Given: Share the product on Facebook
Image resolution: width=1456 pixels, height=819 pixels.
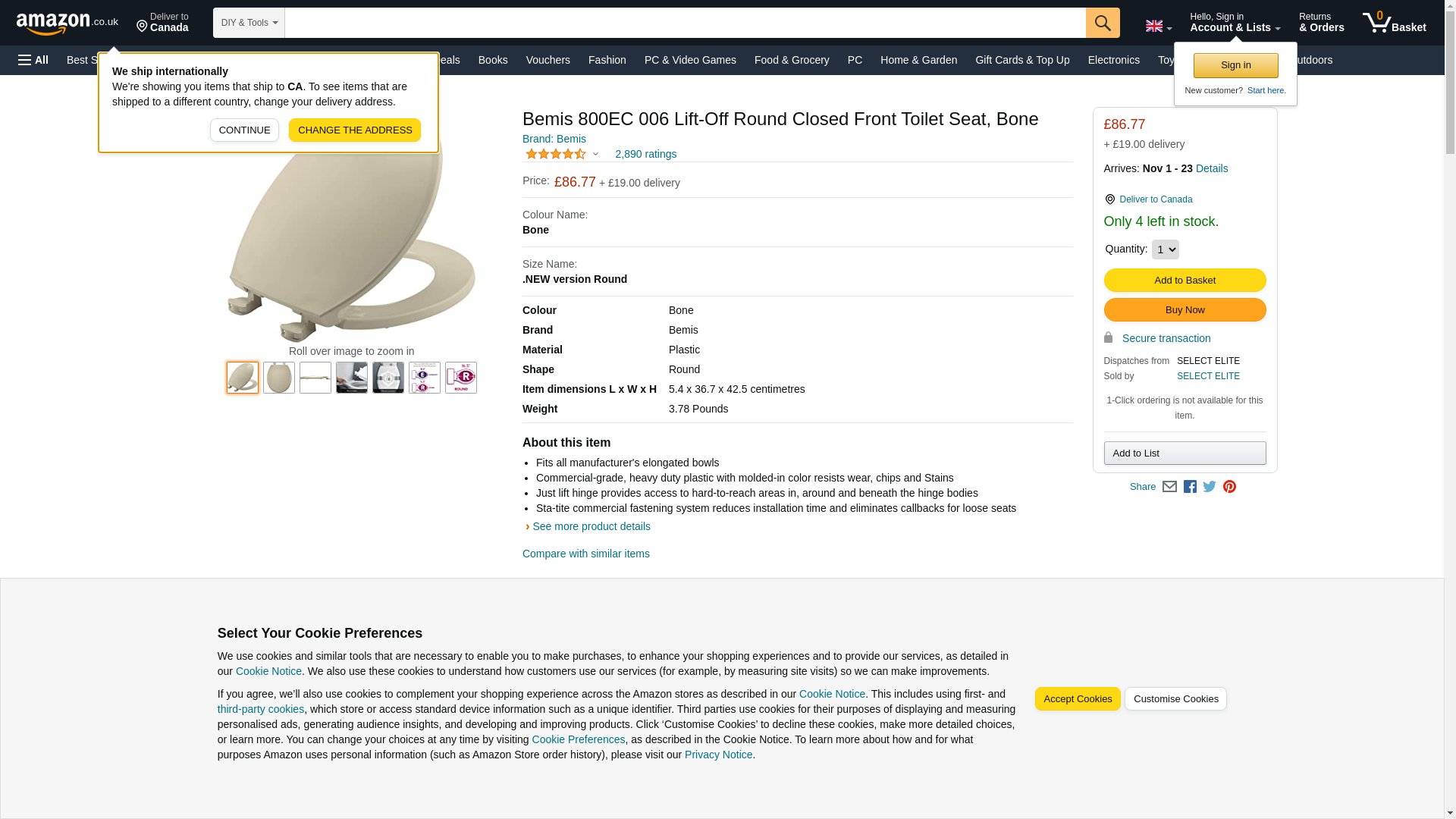Looking at the screenshot, I should click(x=1190, y=487).
